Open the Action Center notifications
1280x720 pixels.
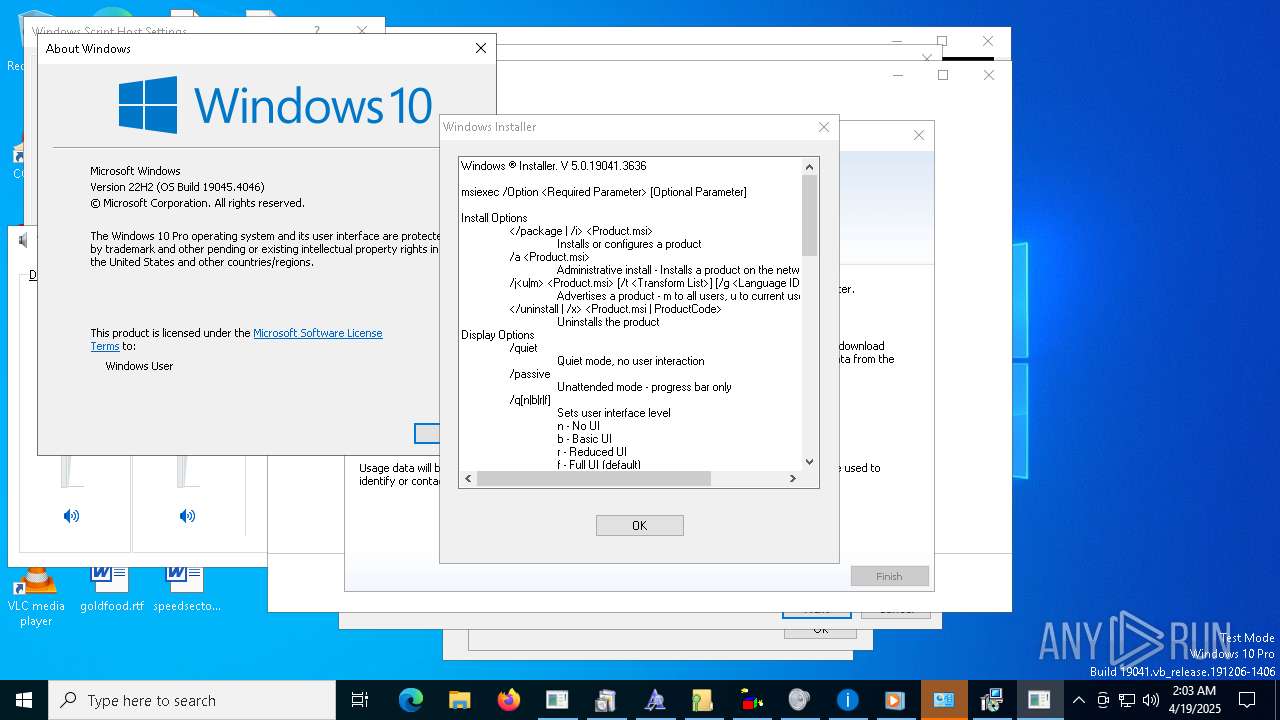(x=1247, y=700)
